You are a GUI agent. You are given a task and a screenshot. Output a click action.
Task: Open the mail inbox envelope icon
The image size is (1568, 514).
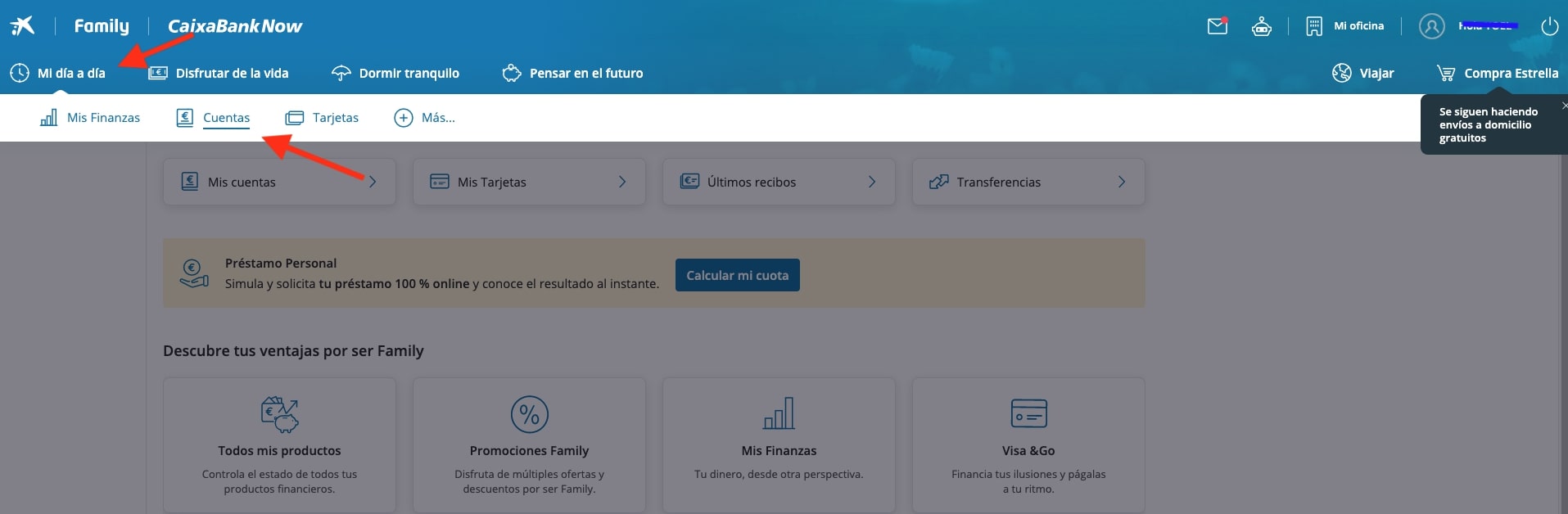click(x=1218, y=26)
